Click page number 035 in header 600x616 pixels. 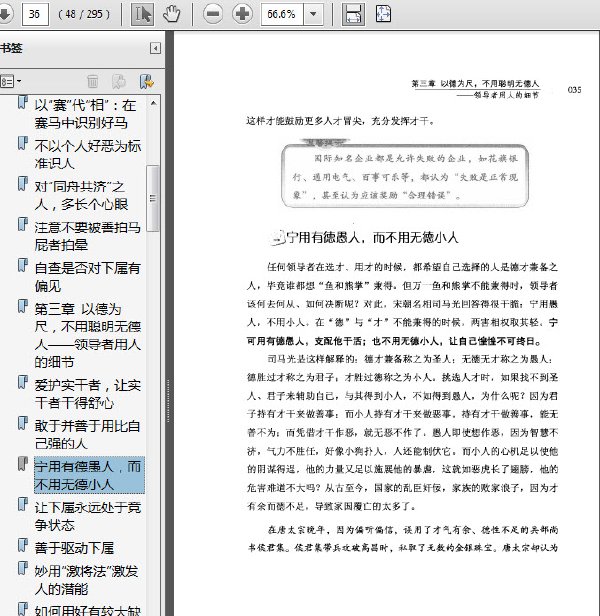click(574, 90)
